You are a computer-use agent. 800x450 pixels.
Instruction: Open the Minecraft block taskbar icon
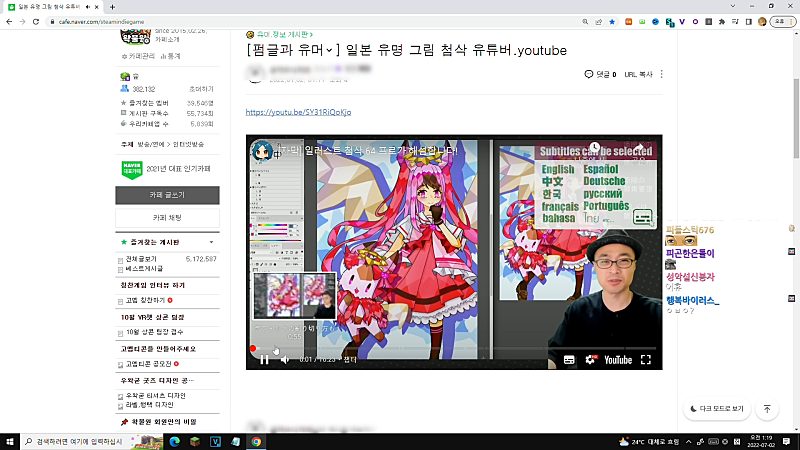click(x=195, y=441)
